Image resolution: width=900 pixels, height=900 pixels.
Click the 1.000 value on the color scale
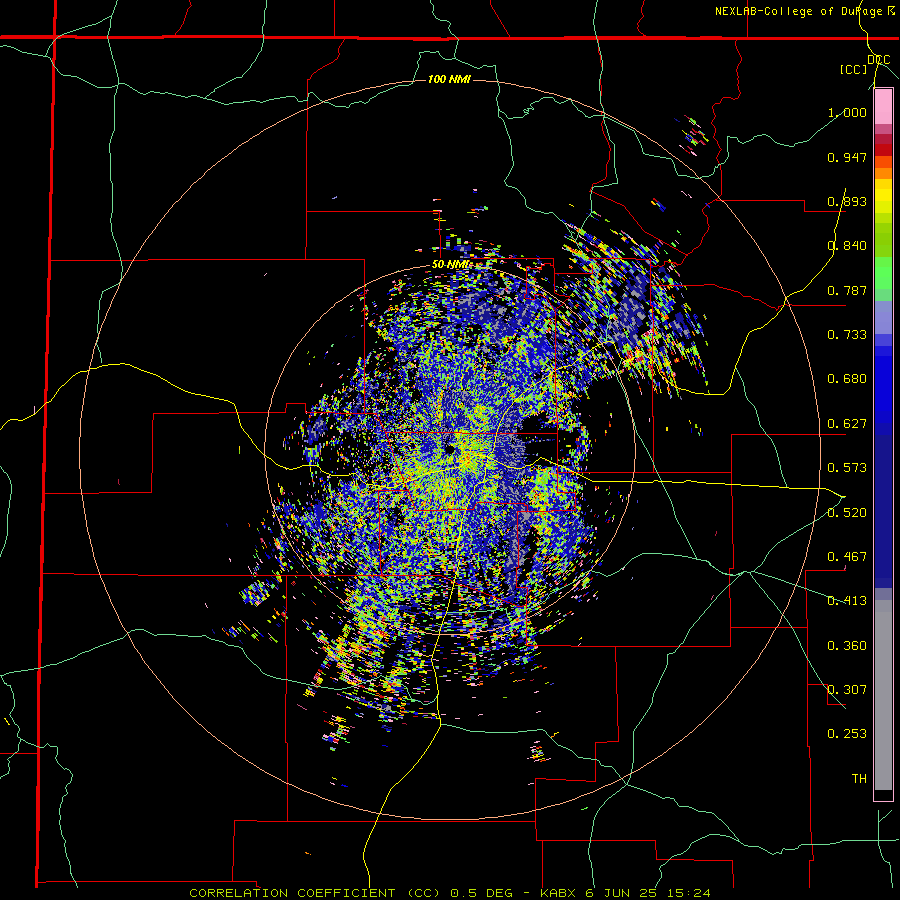pyautogui.click(x=847, y=112)
